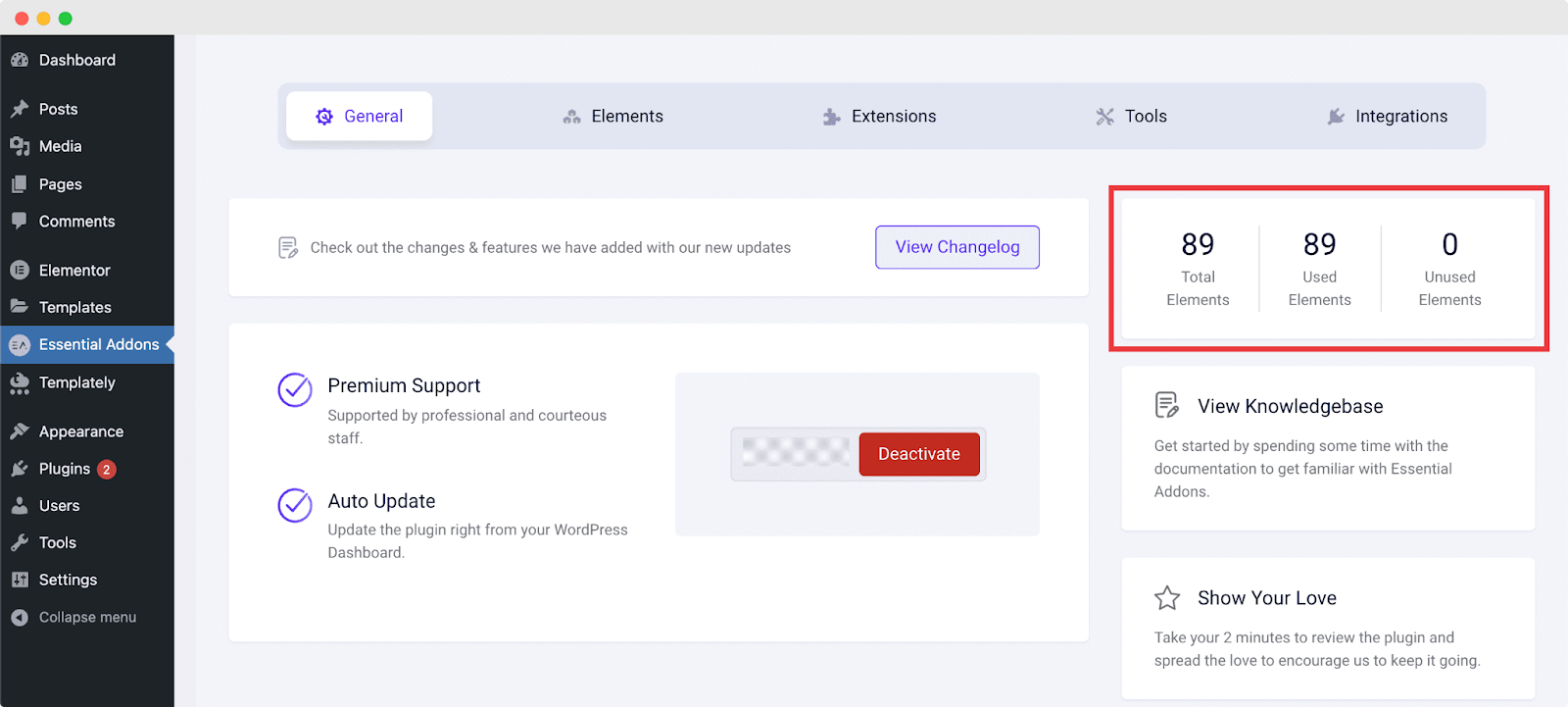Click the Users person icon
Screen dimensions: 1568x707
[20, 506]
